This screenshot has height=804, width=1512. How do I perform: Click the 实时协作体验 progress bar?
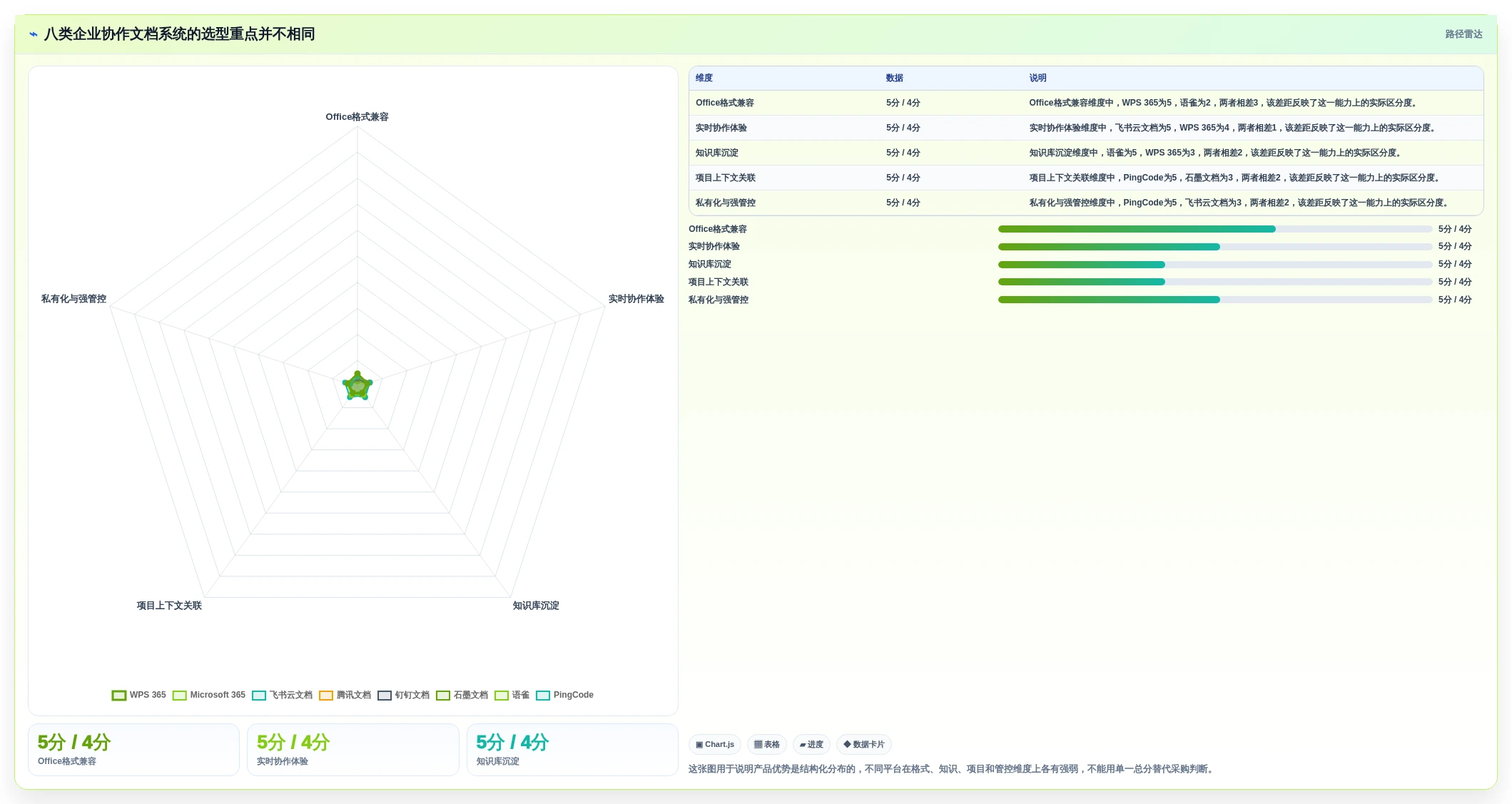point(1215,247)
